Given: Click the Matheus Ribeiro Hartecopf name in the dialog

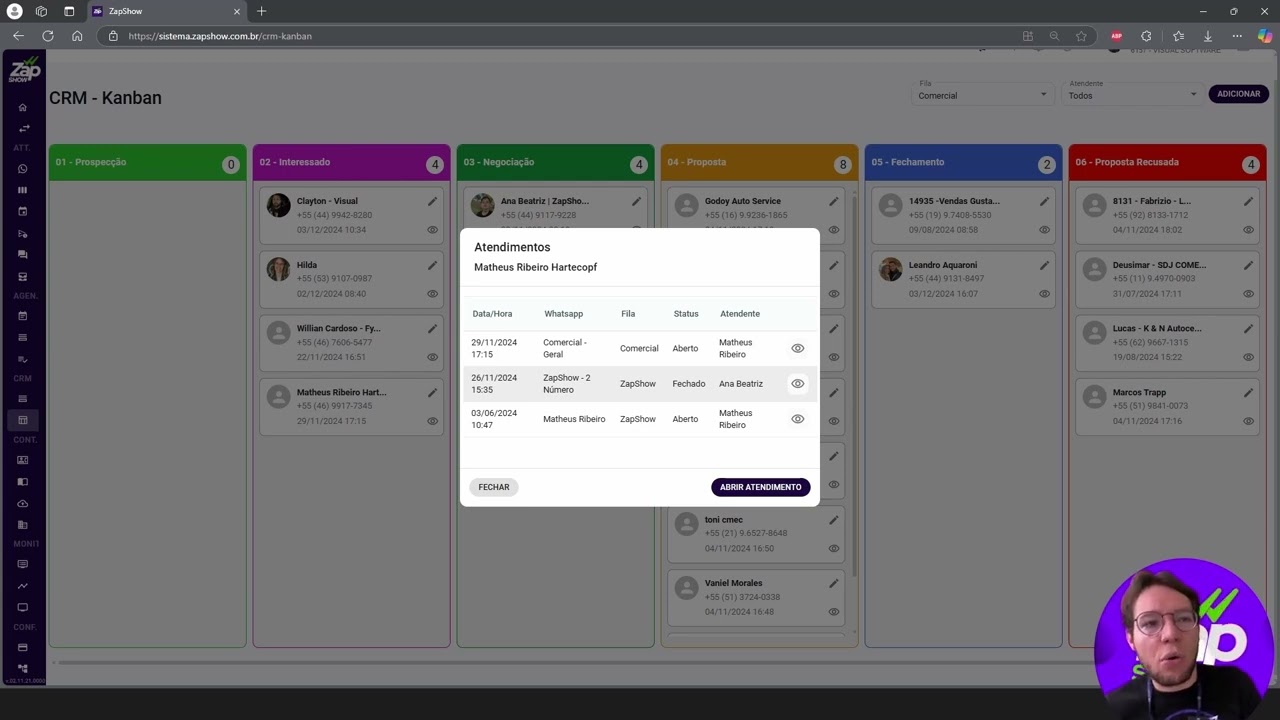Looking at the screenshot, I should (x=536, y=267).
